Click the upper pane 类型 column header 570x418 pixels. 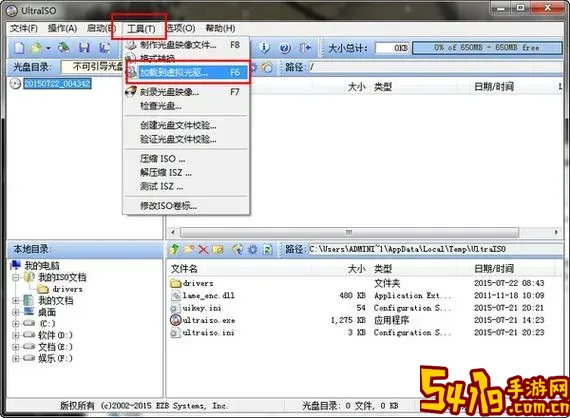click(383, 87)
